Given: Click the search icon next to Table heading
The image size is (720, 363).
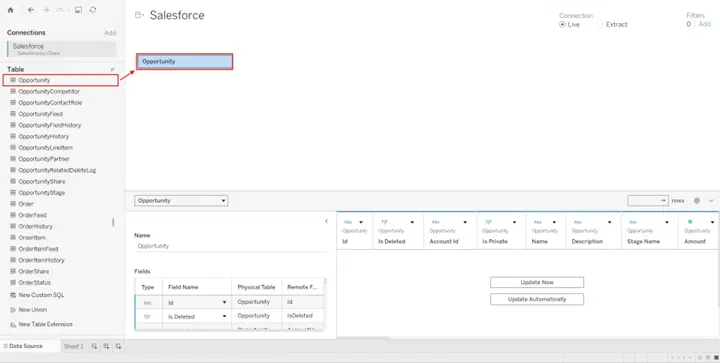Looking at the screenshot, I should (112, 69).
